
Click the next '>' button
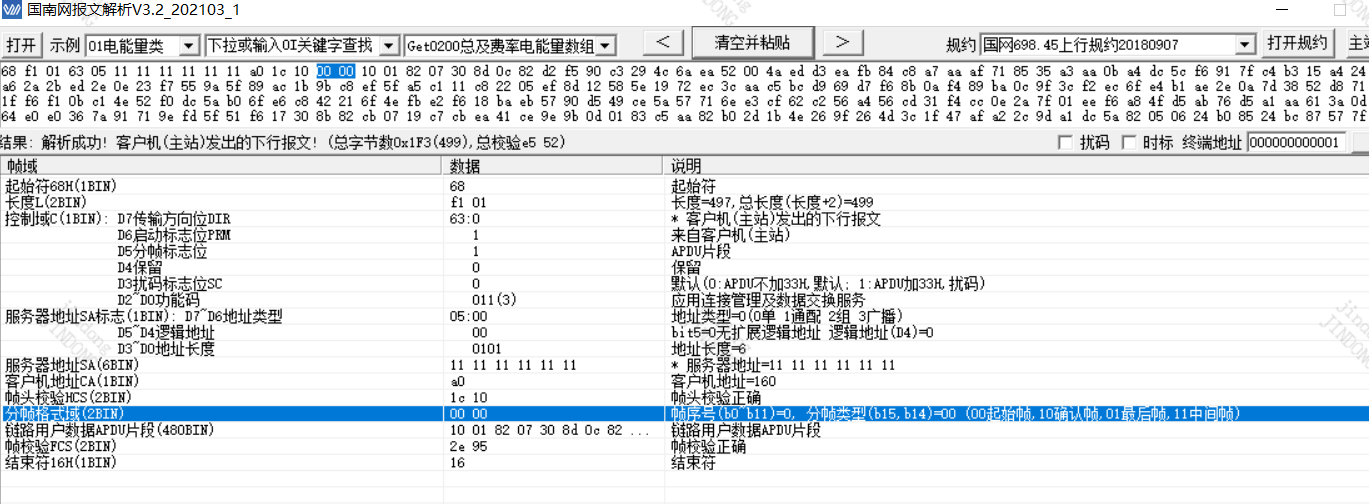click(842, 42)
